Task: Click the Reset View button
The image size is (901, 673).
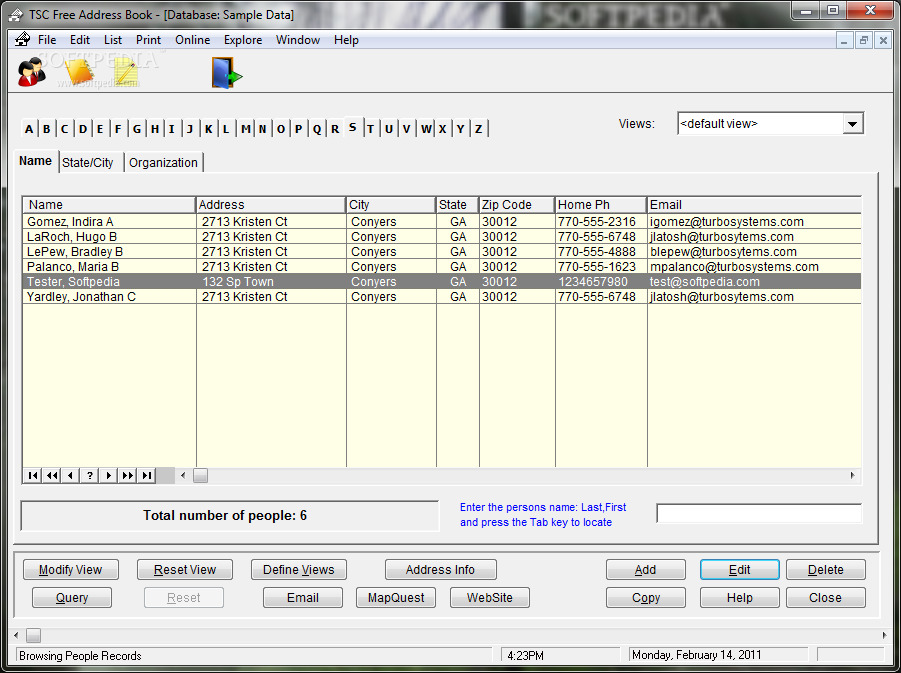Action: click(x=184, y=570)
